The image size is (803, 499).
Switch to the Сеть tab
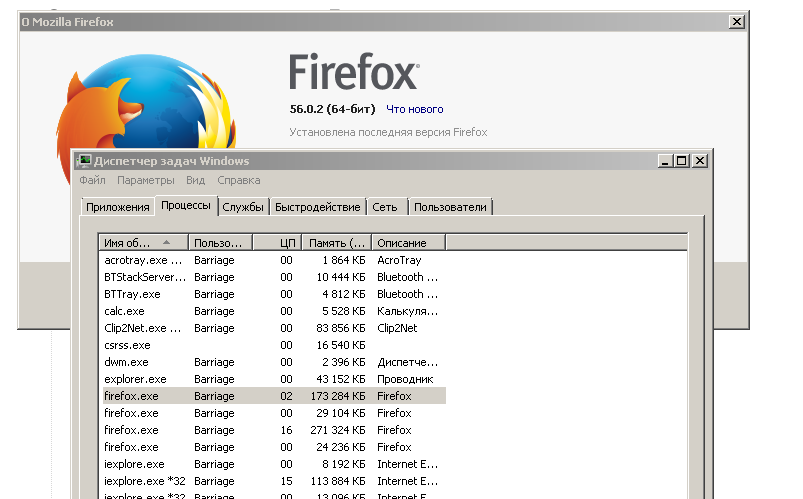click(385, 207)
